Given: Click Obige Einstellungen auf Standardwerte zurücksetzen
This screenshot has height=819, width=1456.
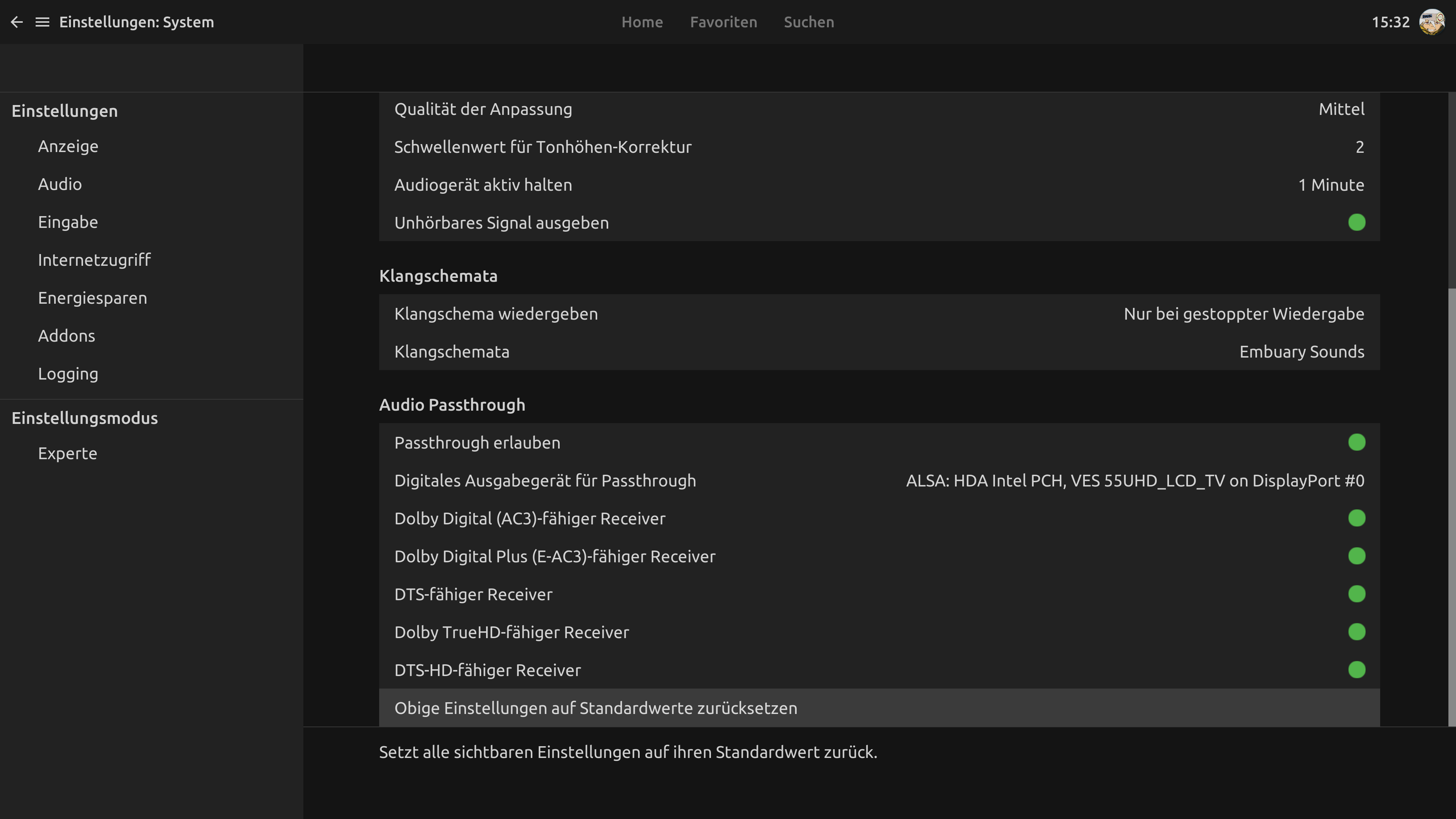Looking at the screenshot, I should coord(880,708).
